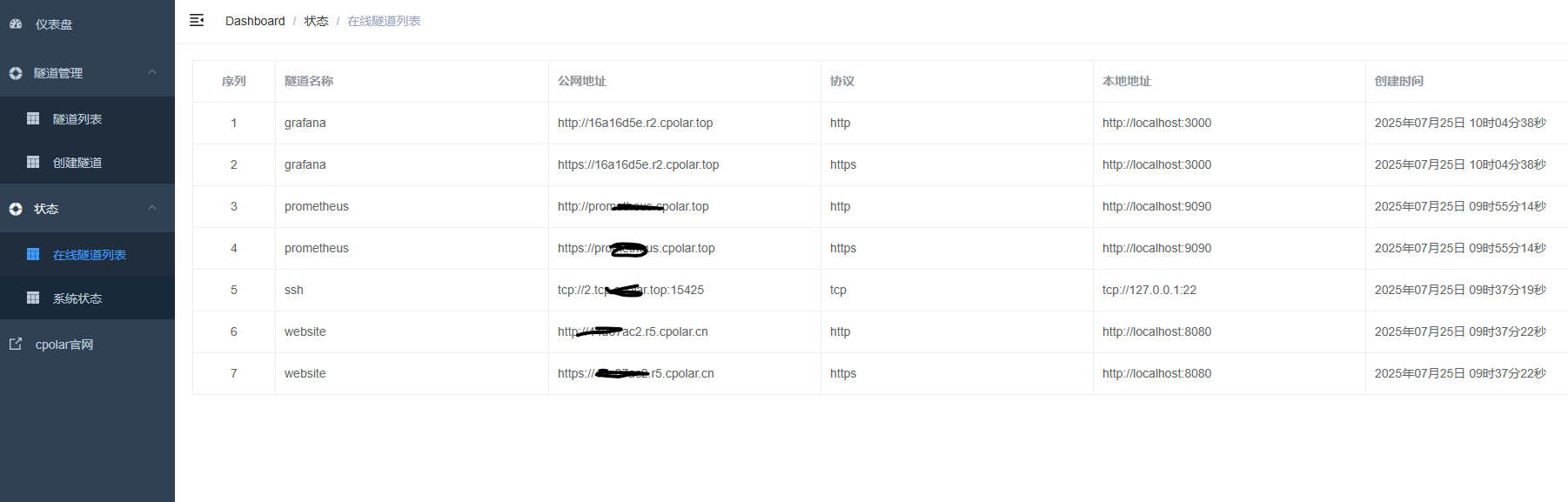Open grafana https public address
The width and height of the screenshot is (1568, 502).
(639, 164)
